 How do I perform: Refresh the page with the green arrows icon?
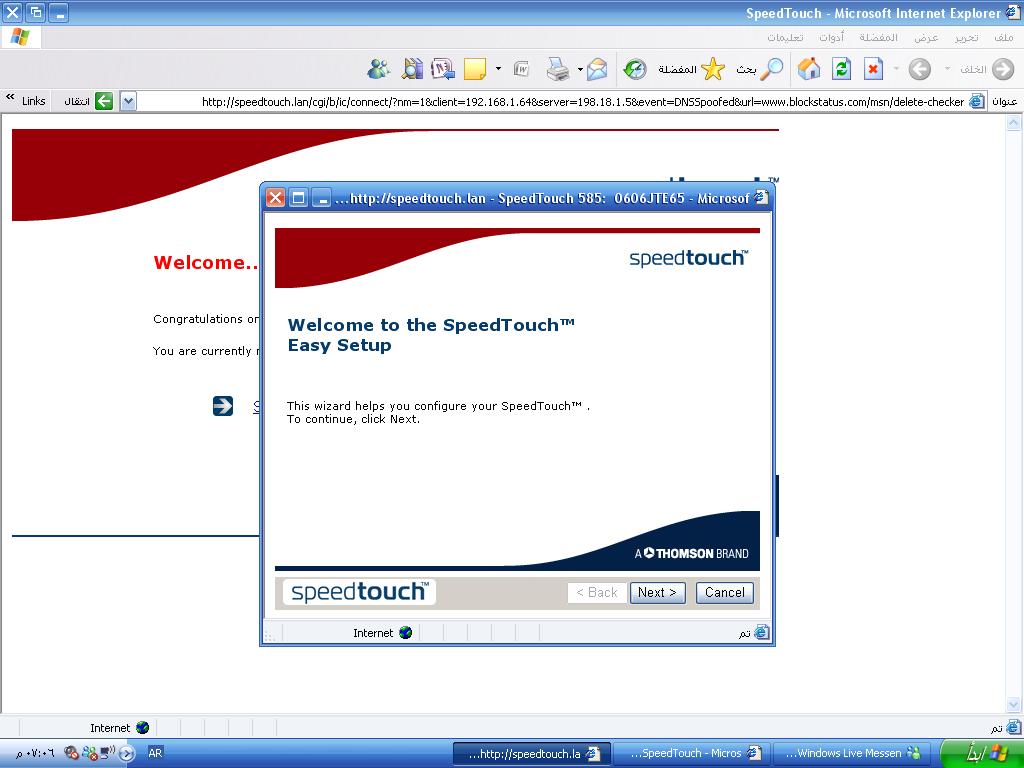pos(841,69)
